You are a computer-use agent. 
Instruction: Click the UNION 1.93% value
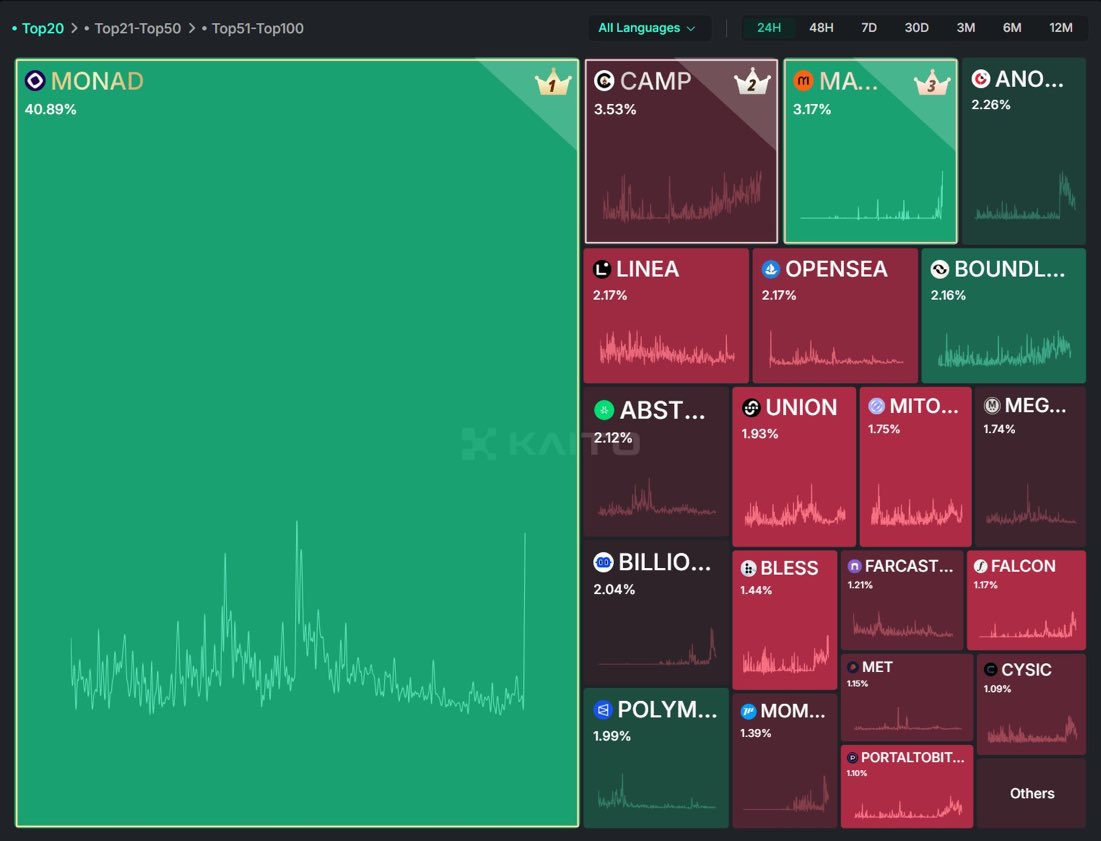pos(760,434)
